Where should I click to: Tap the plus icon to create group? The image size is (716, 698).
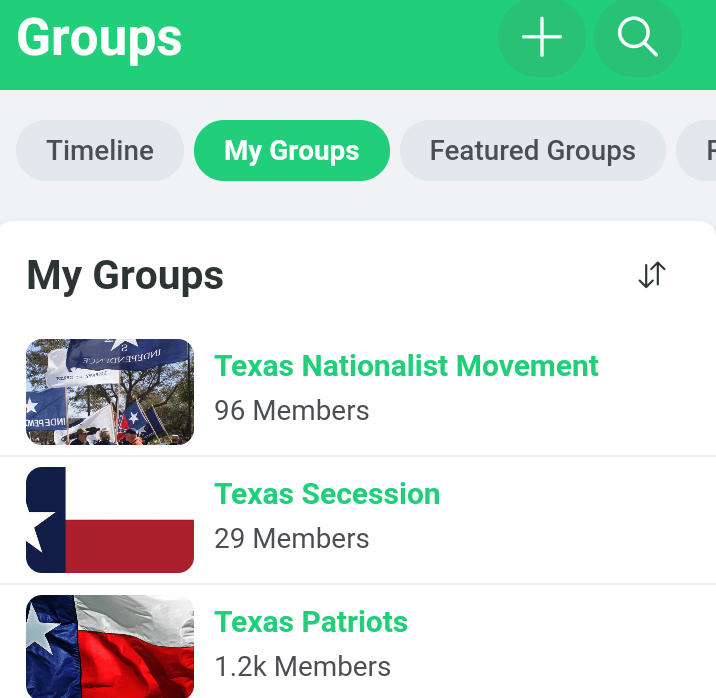(541, 38)
